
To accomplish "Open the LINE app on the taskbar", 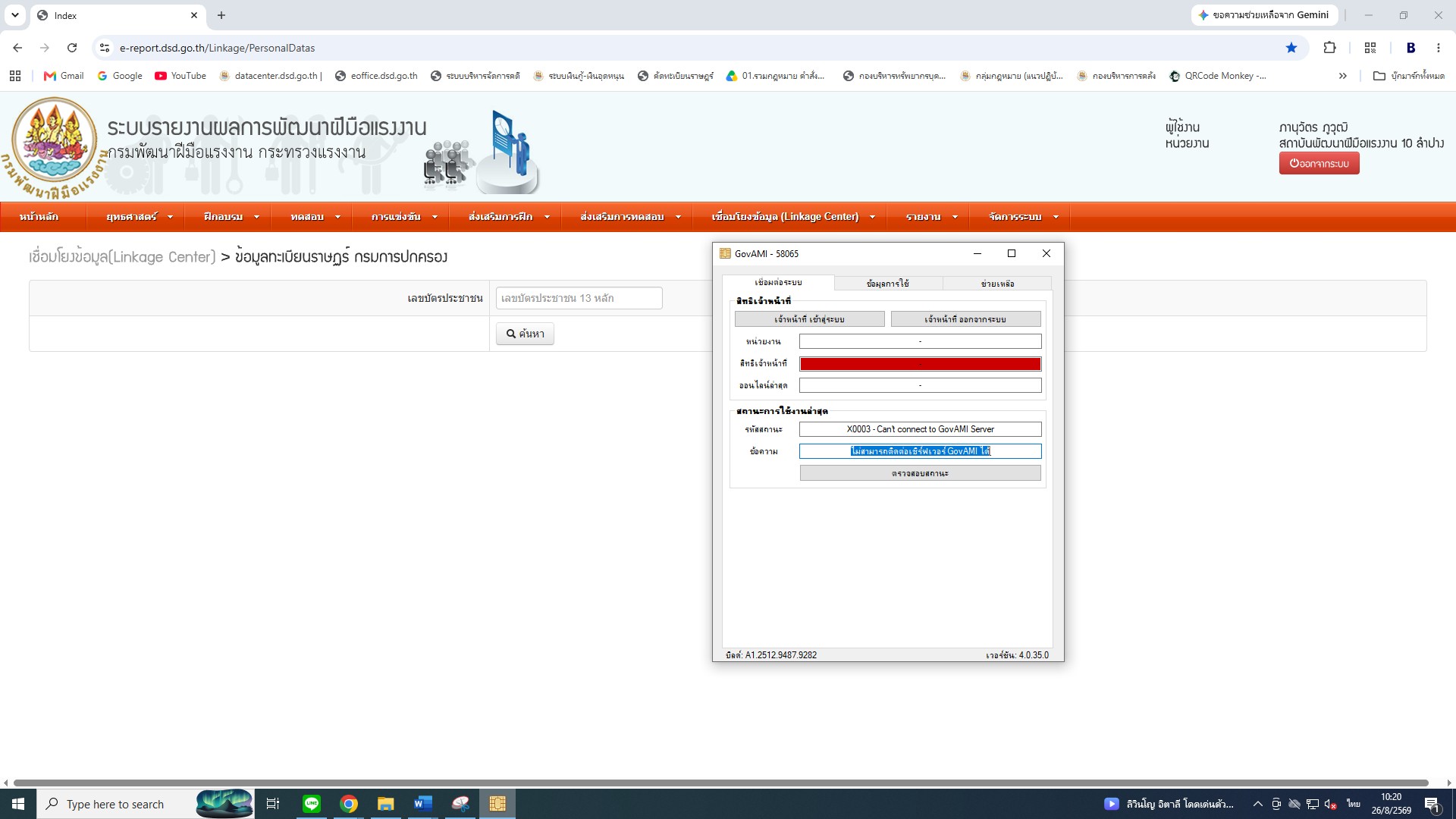I will pyautogui.click(x=312, y=804).
